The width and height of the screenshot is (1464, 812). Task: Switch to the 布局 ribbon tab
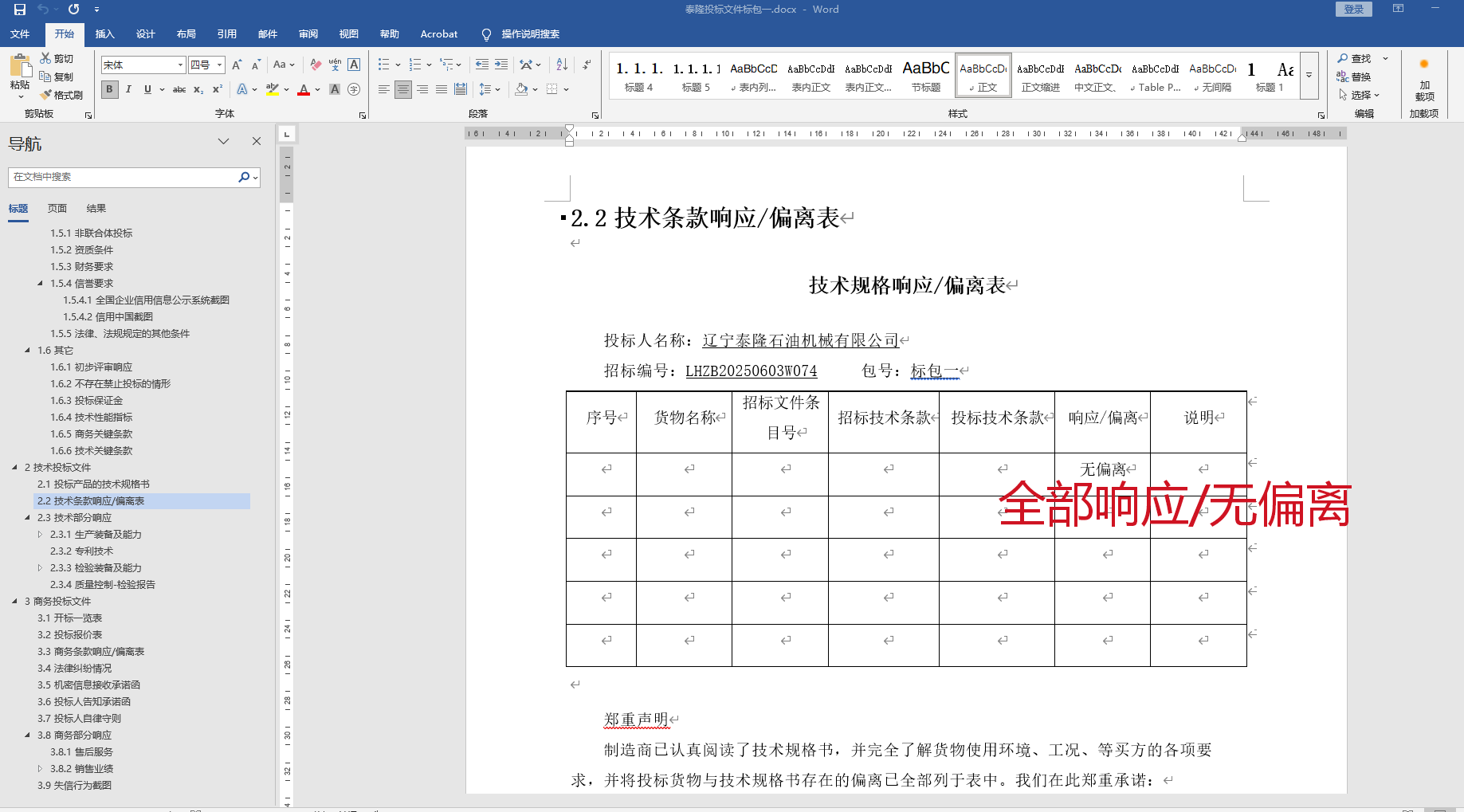(x=186, y=33)
